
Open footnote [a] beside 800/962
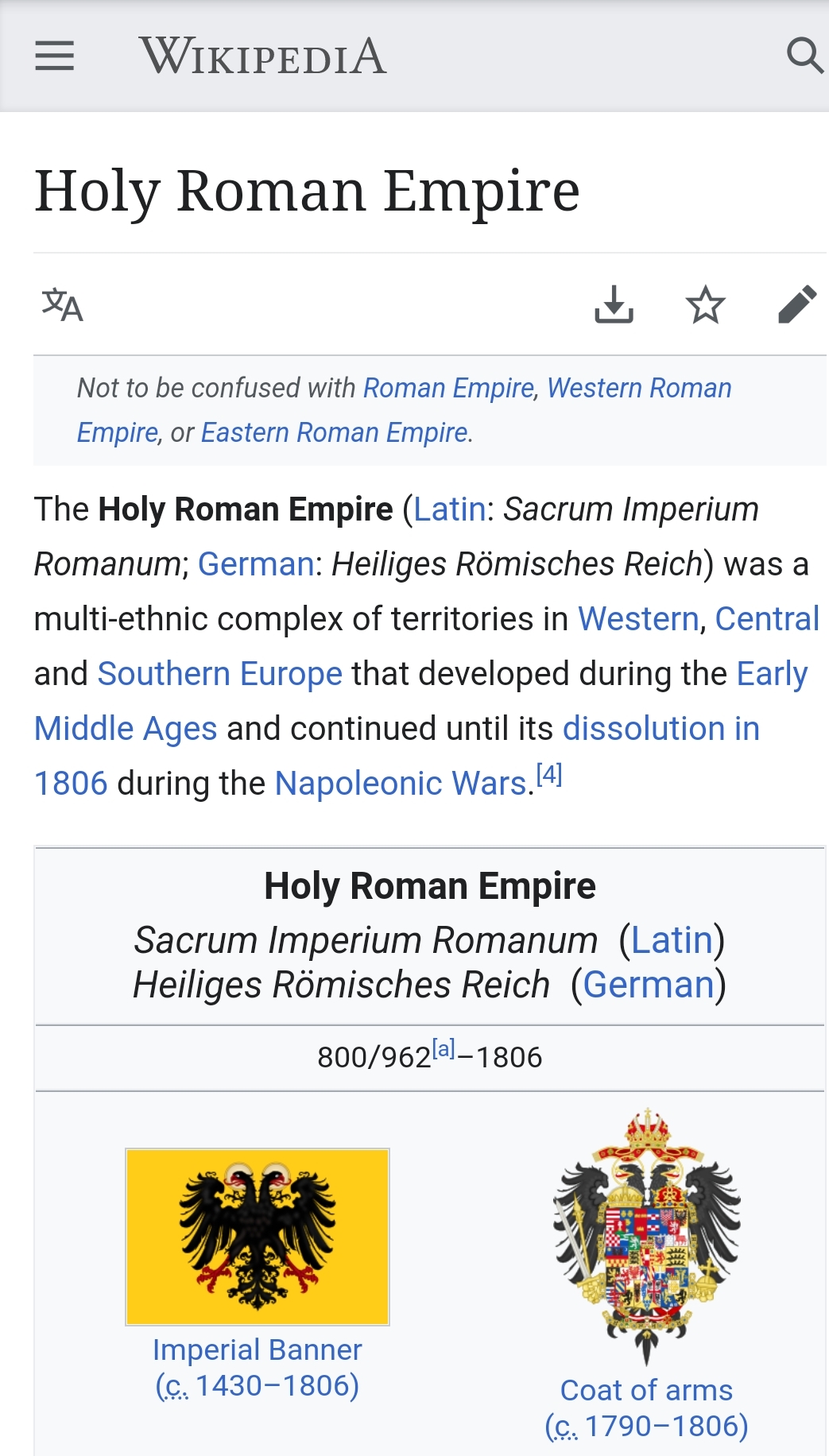pyautogui.click(x=444, y=1049)
